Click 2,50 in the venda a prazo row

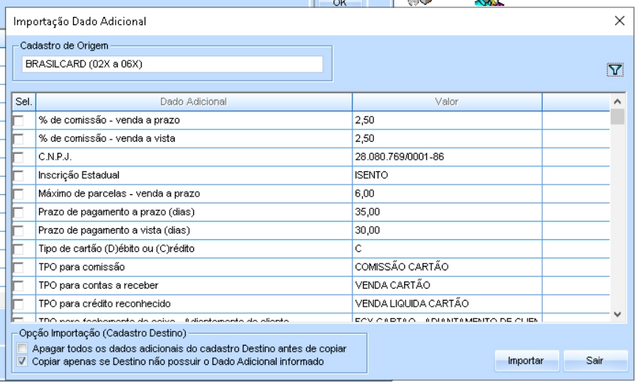point(364,120)
